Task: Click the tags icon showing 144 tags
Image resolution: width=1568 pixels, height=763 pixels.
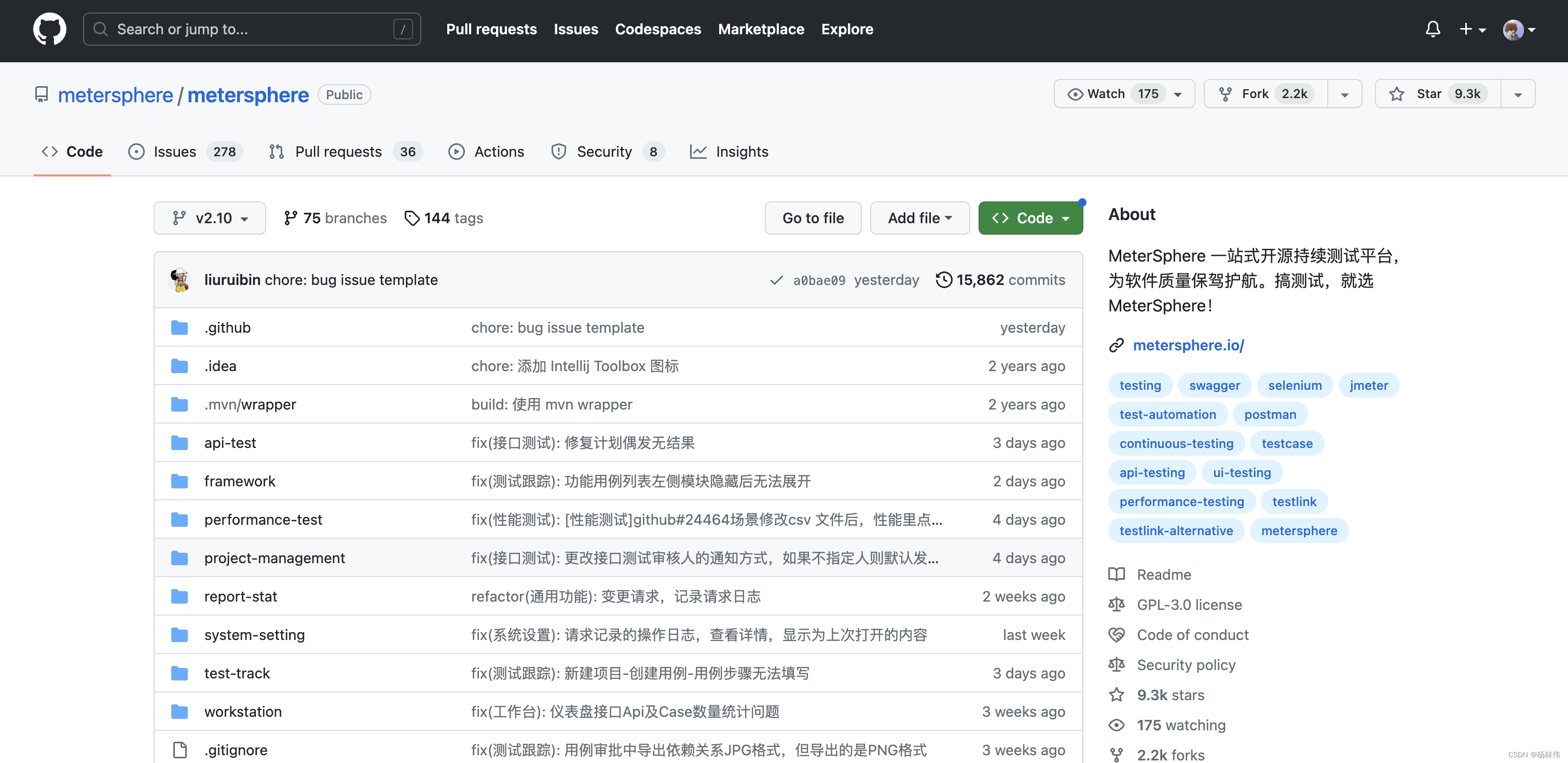Action: coord(411,218)
